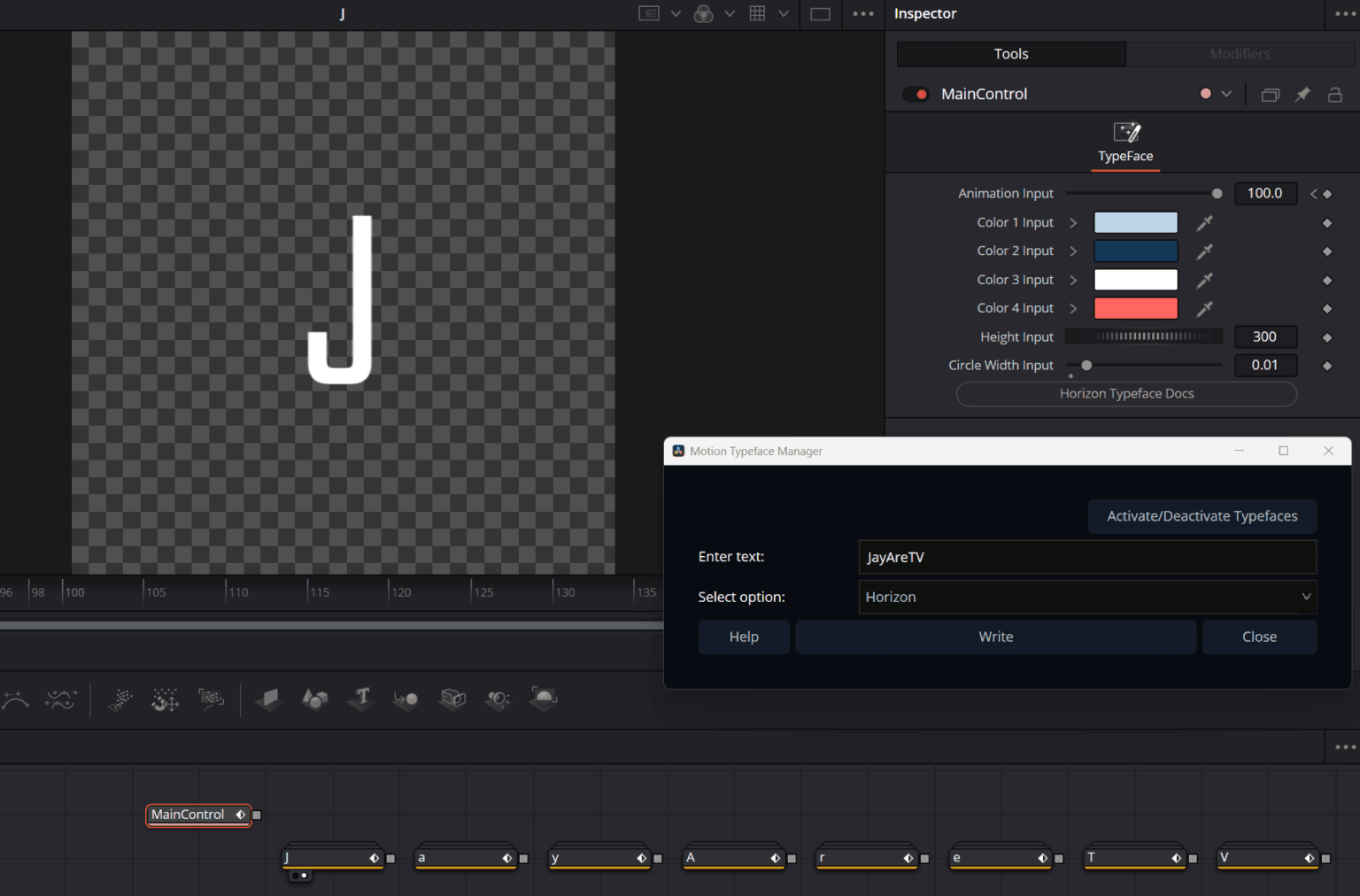Pick Color 2 Input with eyedropper
Viewport: 1360px width, 896px height.
tap(1204, 251)
